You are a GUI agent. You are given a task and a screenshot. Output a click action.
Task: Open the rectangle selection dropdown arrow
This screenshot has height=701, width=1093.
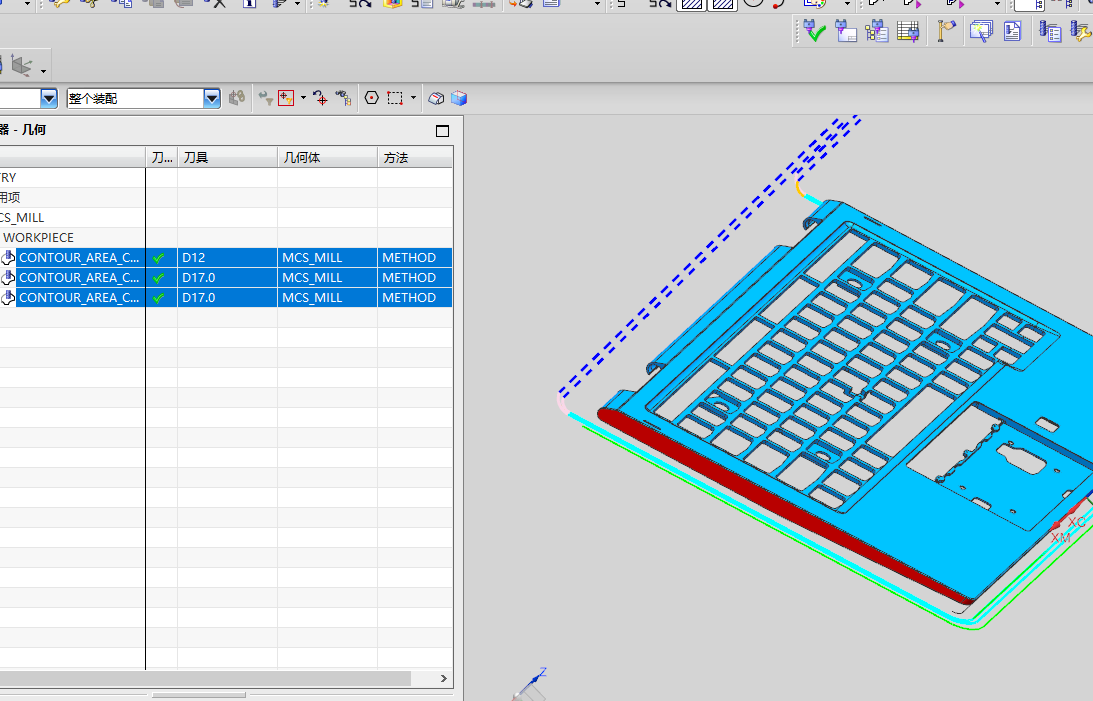click(413, 98)
